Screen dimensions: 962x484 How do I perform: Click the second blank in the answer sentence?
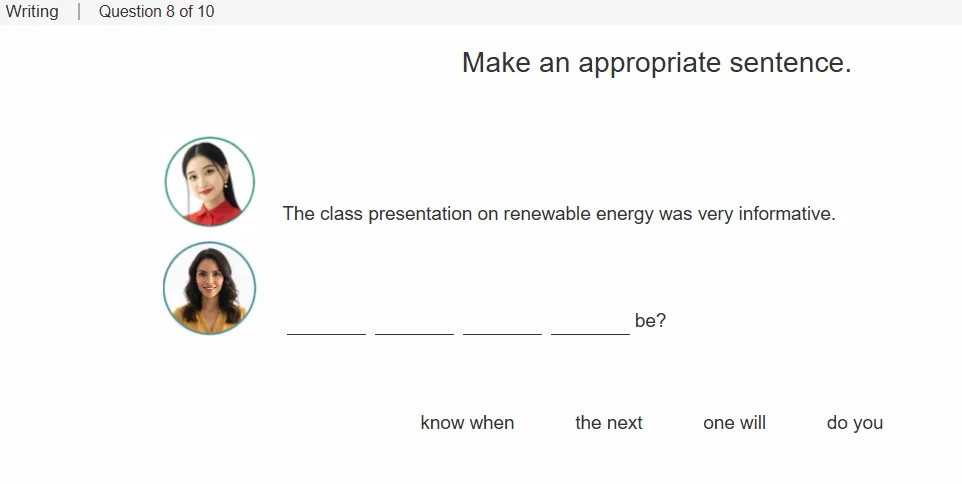pyautogui.click(x=415, y=324)
